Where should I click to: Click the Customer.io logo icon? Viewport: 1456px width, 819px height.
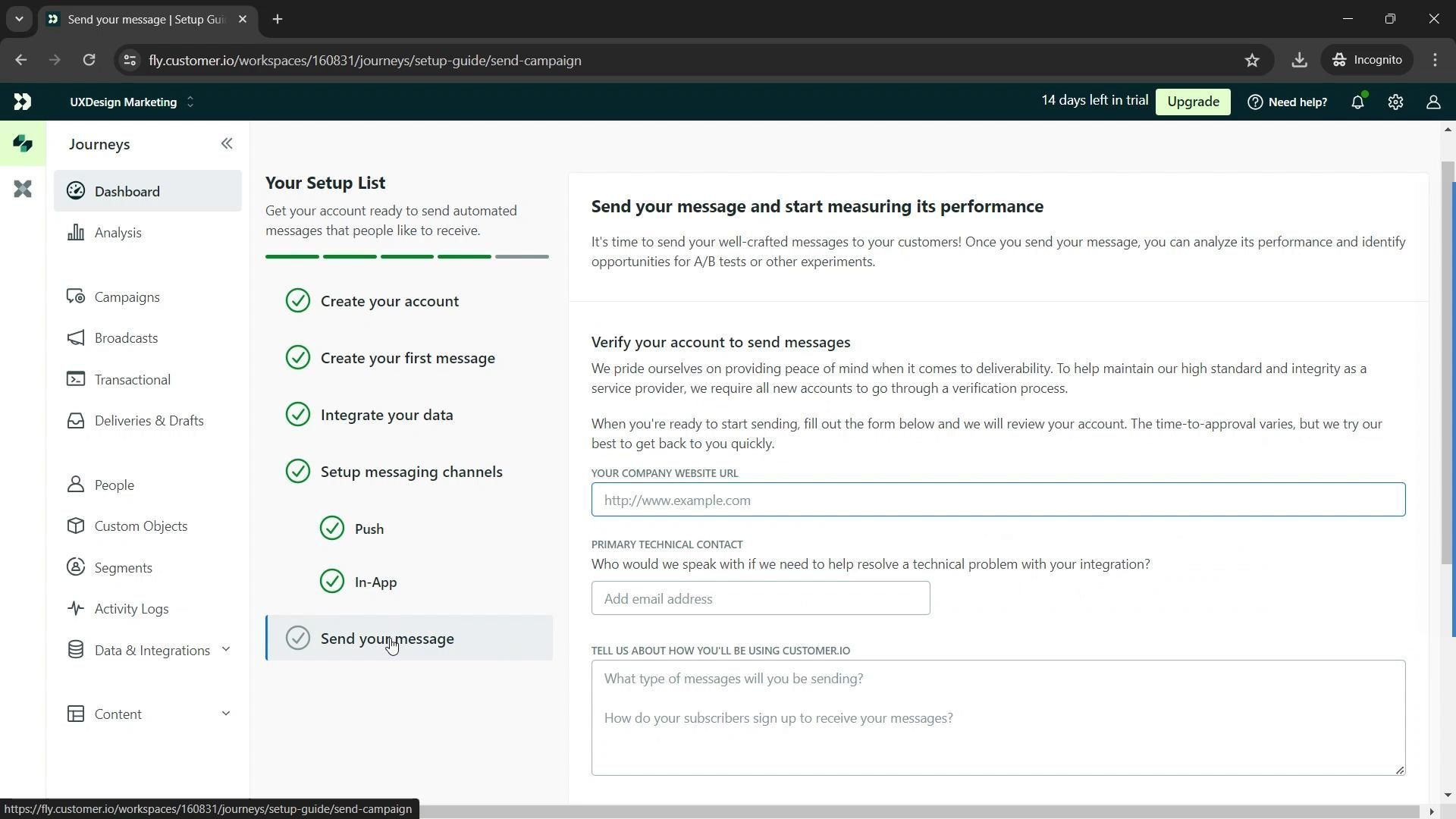pos(23,102)
